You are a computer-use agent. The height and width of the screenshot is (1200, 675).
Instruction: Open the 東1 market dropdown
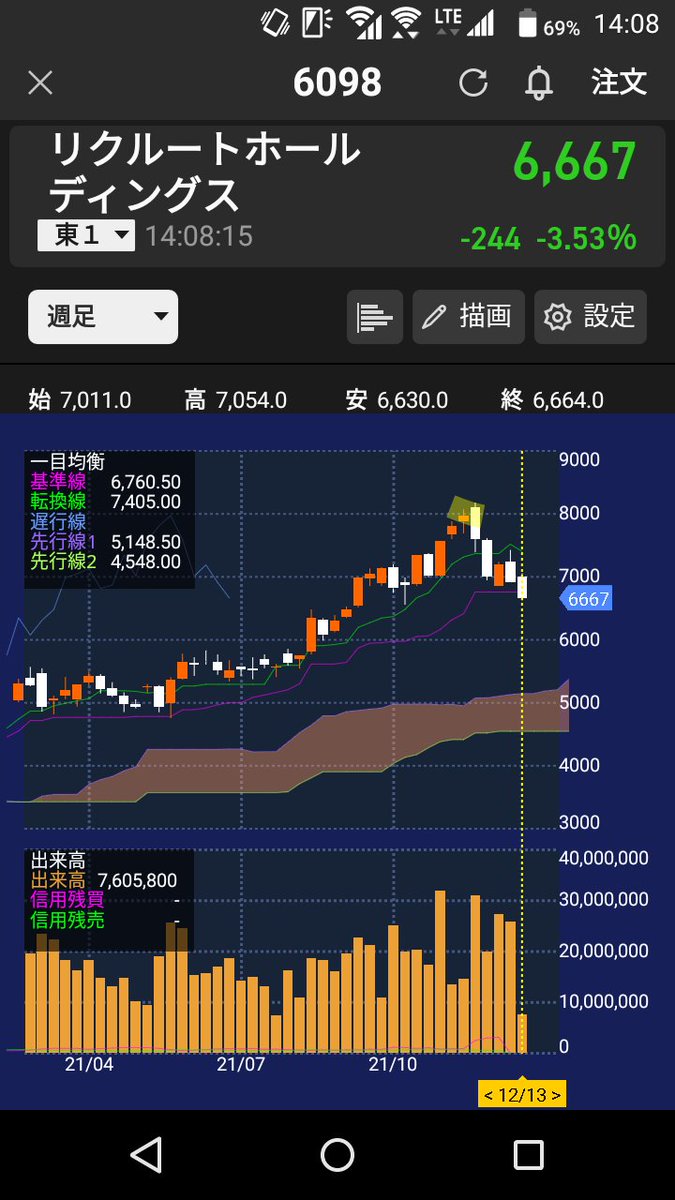pos(86,235)
